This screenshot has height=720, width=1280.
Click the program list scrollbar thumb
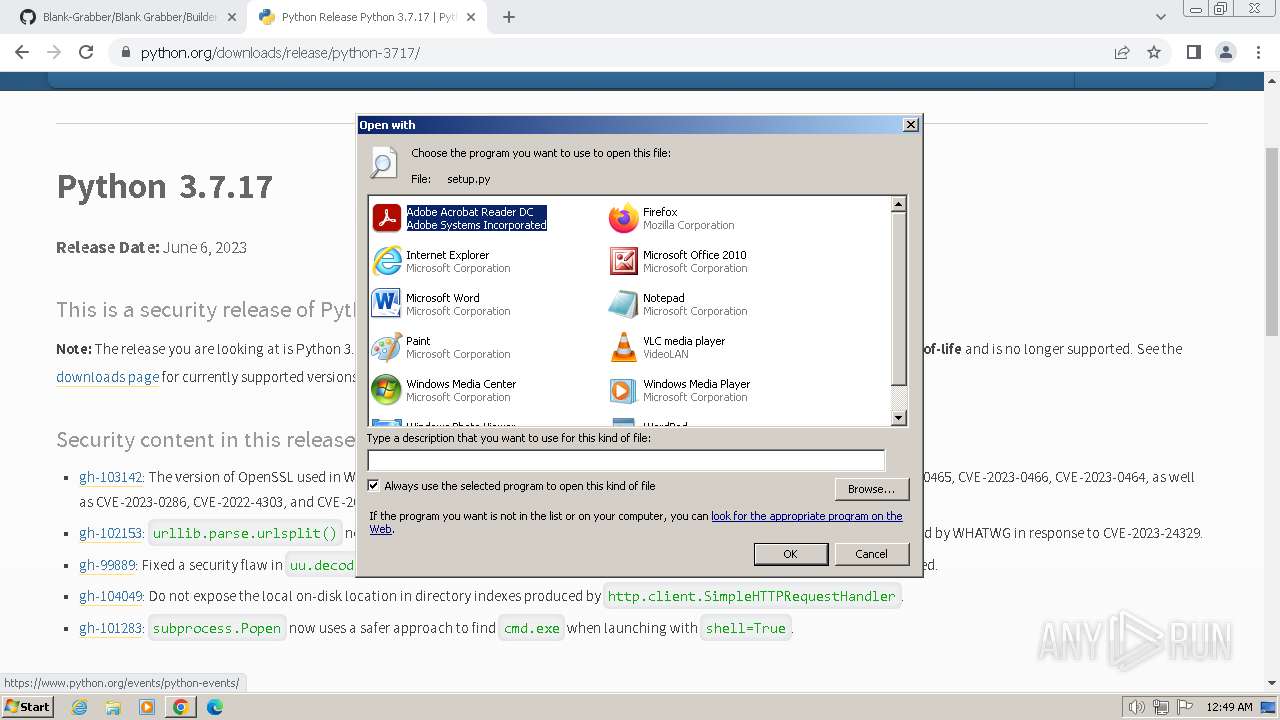[898, 298]
